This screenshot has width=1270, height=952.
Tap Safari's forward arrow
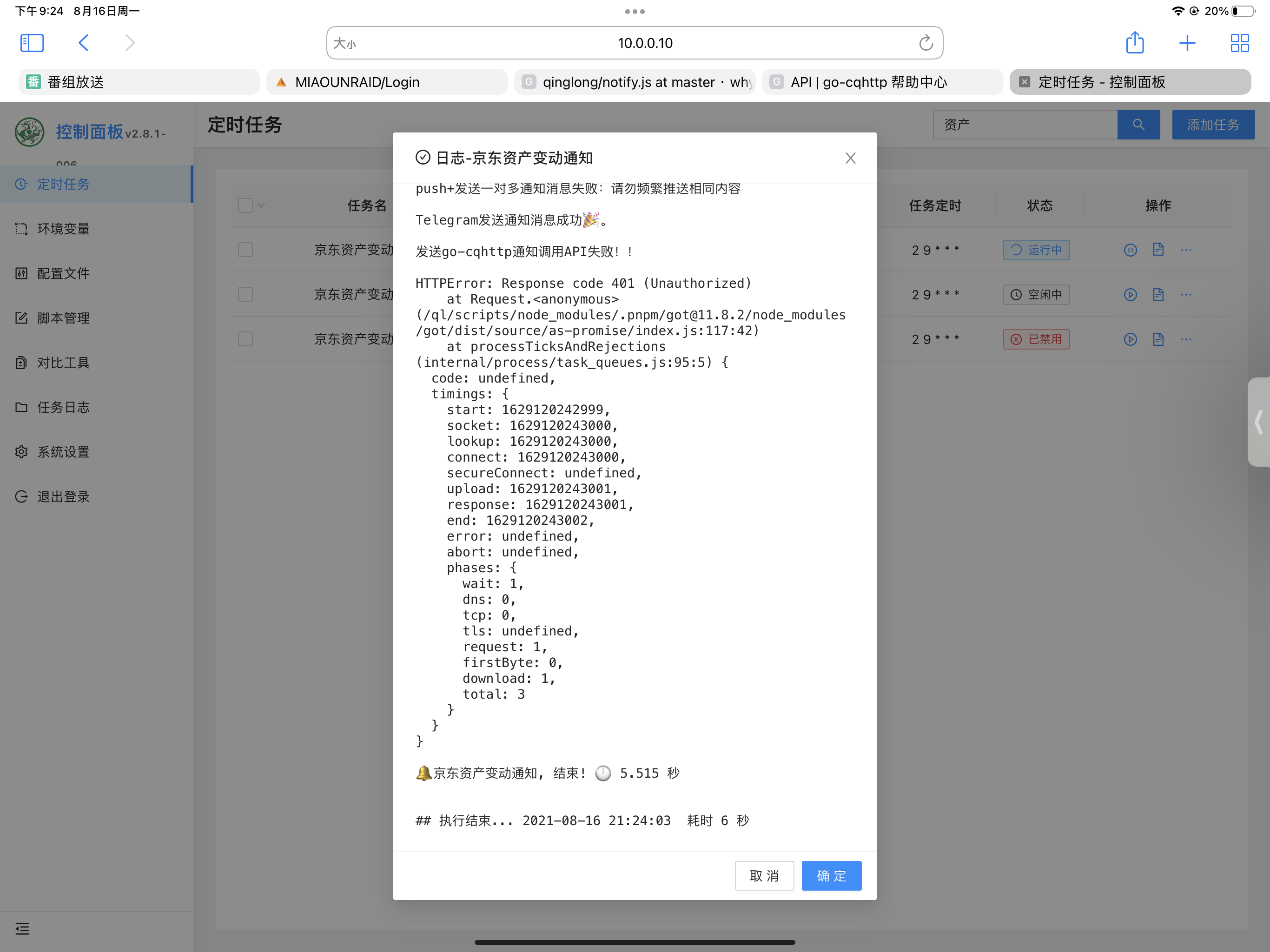(x=130, y=43)
